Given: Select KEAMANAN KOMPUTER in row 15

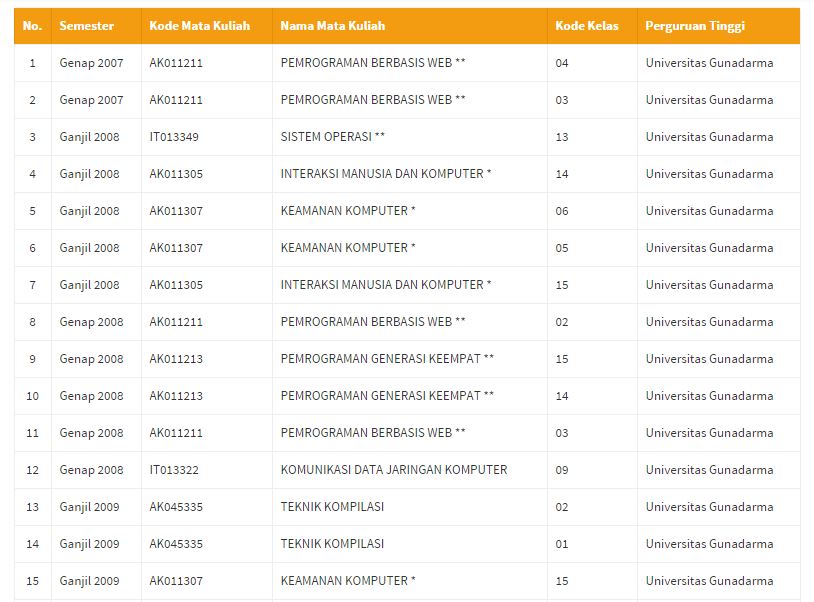Looking at the screenshot, I should point(348,581).
